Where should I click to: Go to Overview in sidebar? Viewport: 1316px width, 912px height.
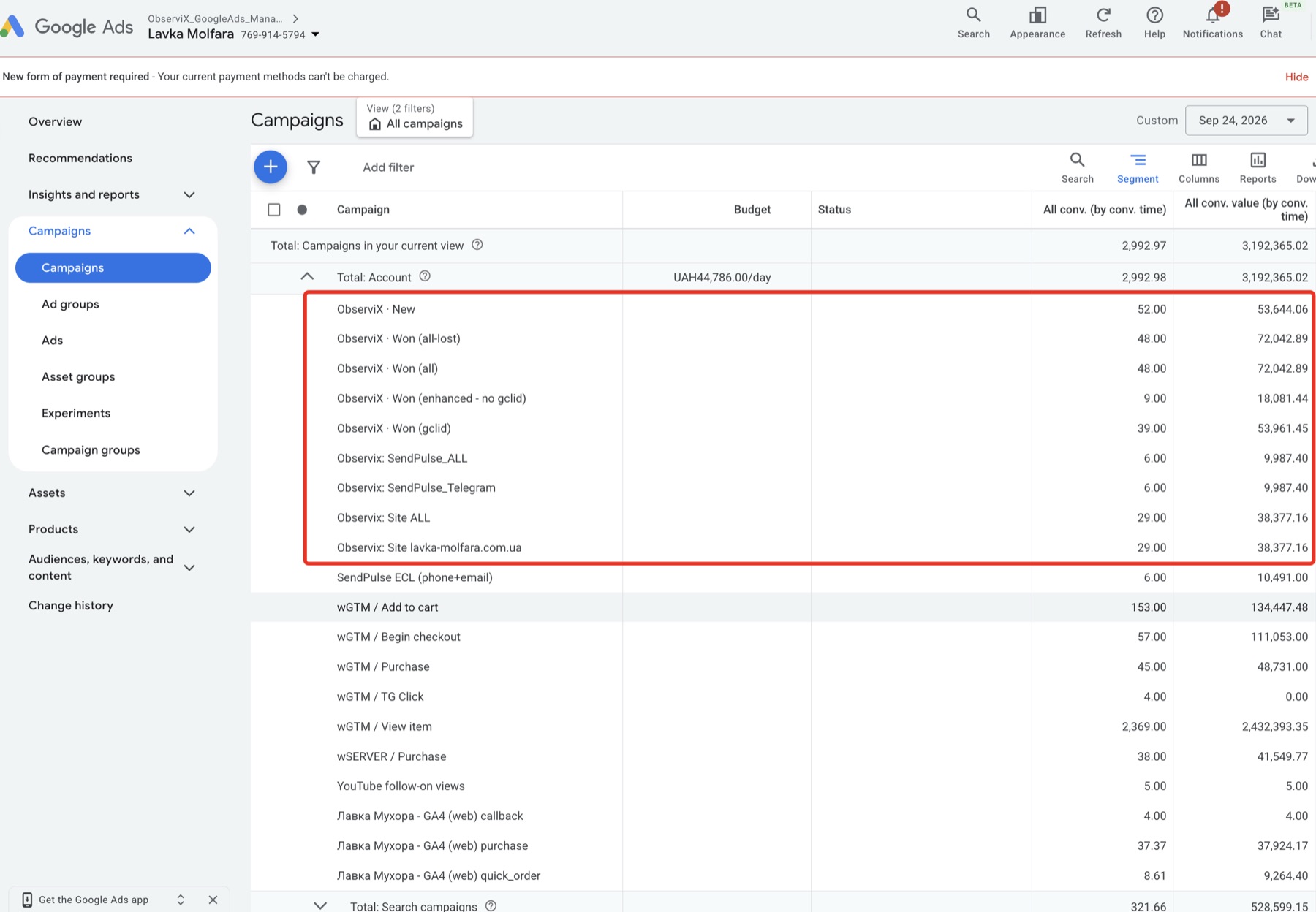[x=55, y=121]
